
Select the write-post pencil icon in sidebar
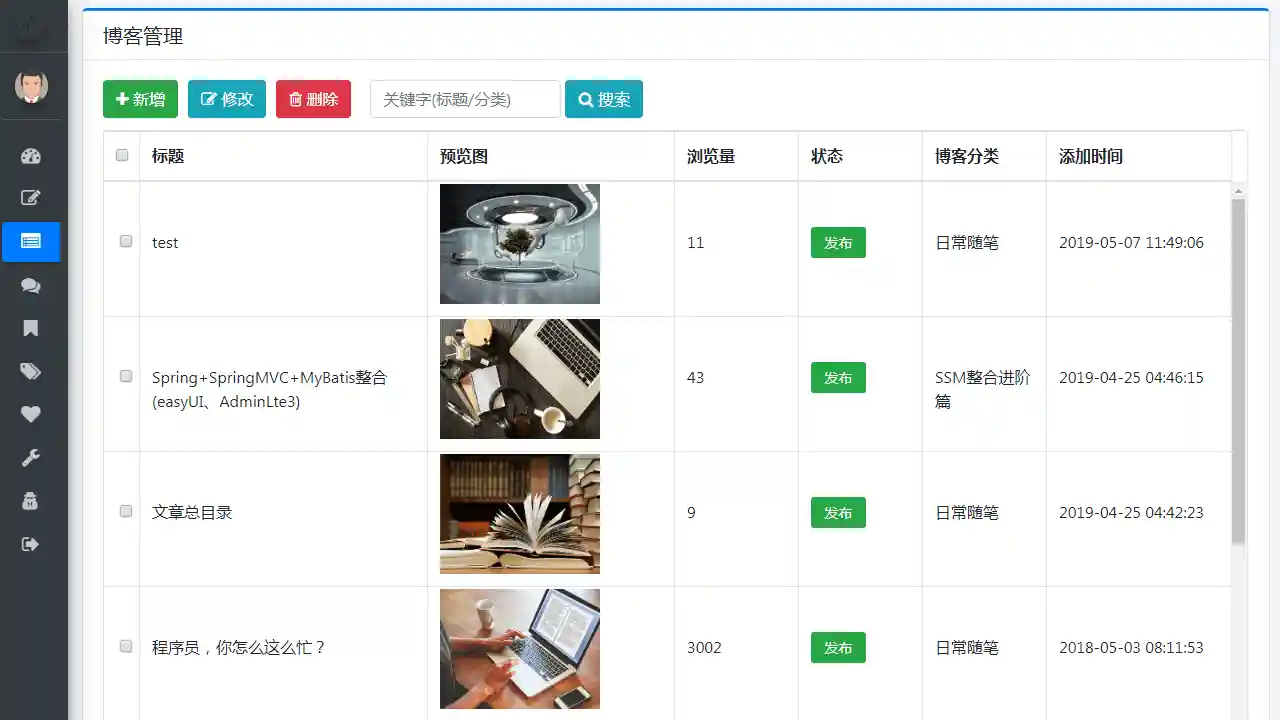coord(30,197)
